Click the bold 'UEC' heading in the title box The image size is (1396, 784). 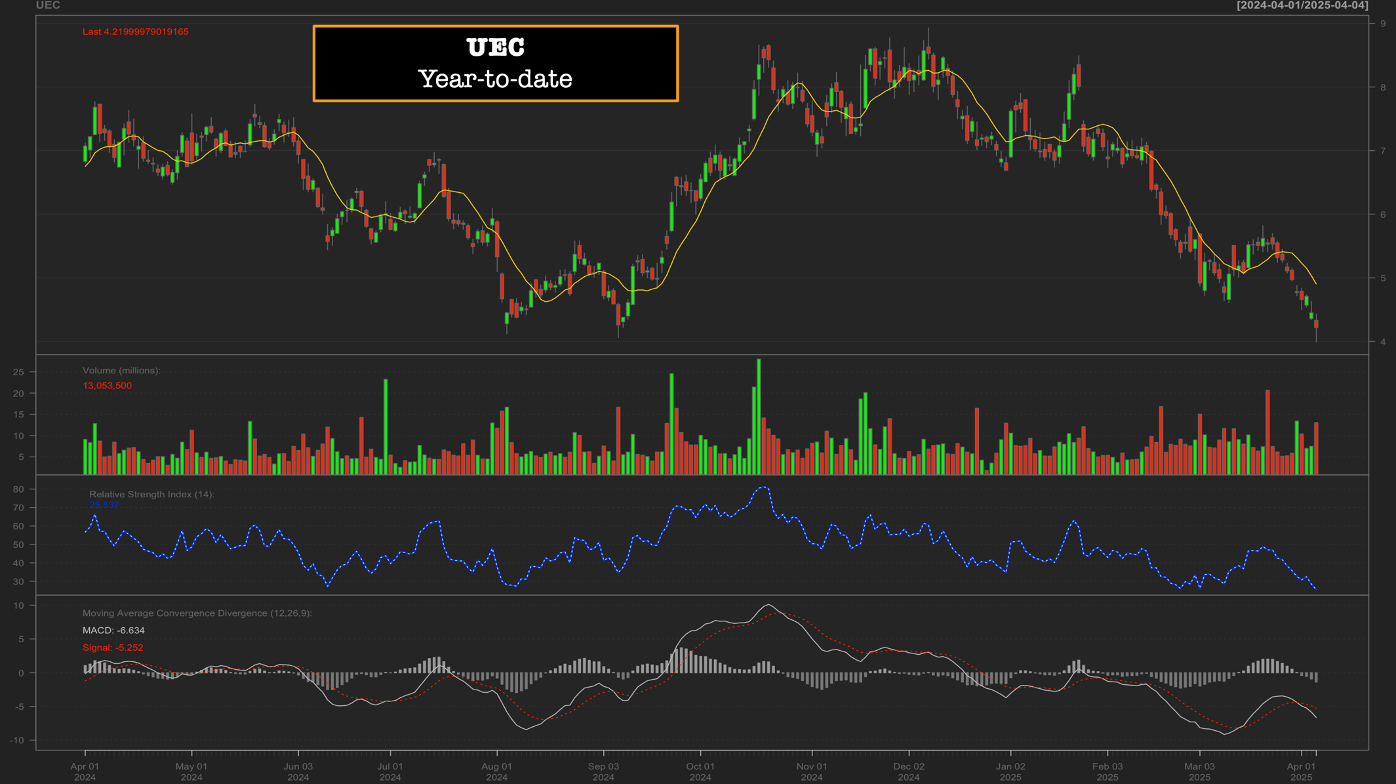coord(496,47)
